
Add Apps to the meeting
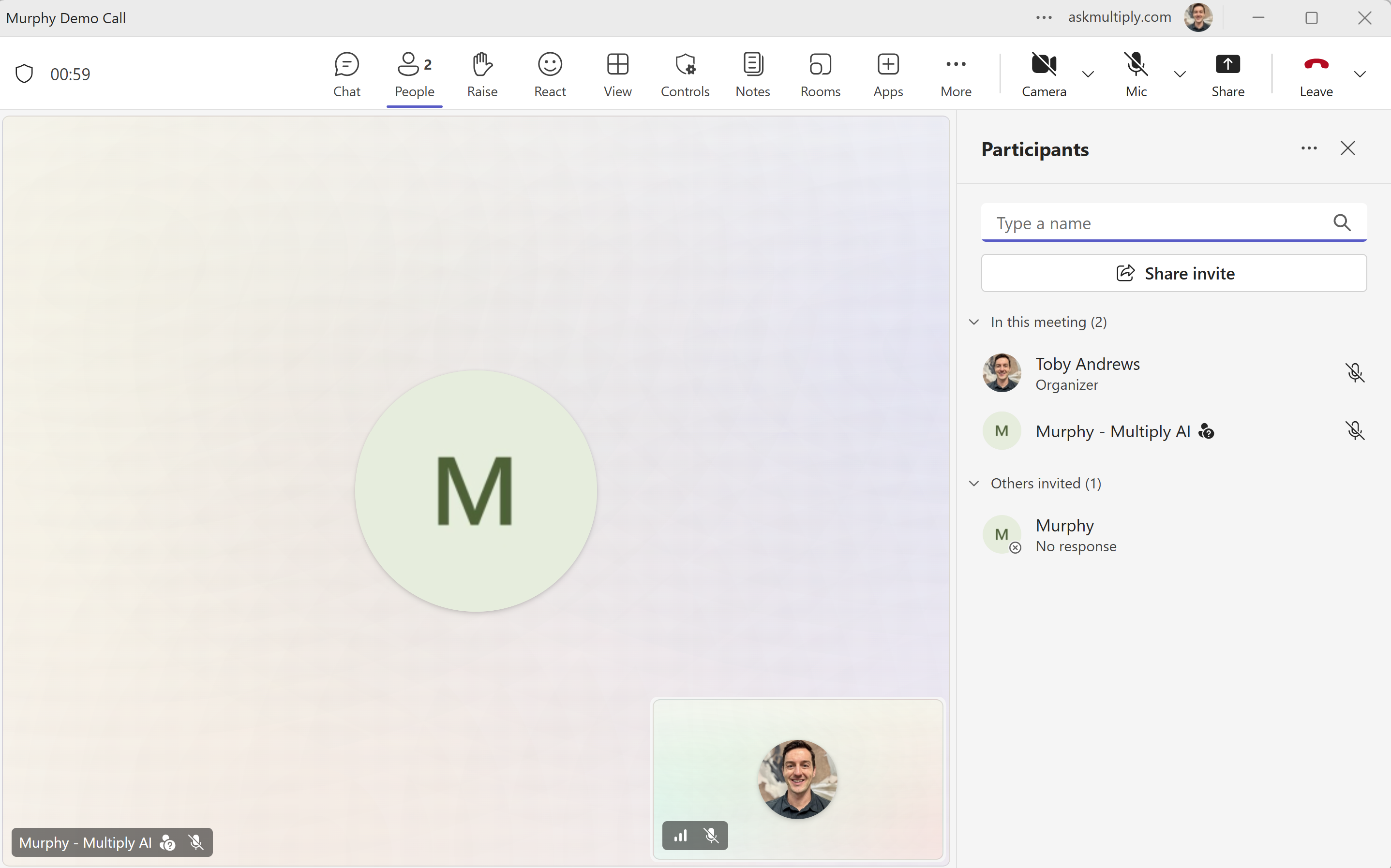click(x=888, y=74)
